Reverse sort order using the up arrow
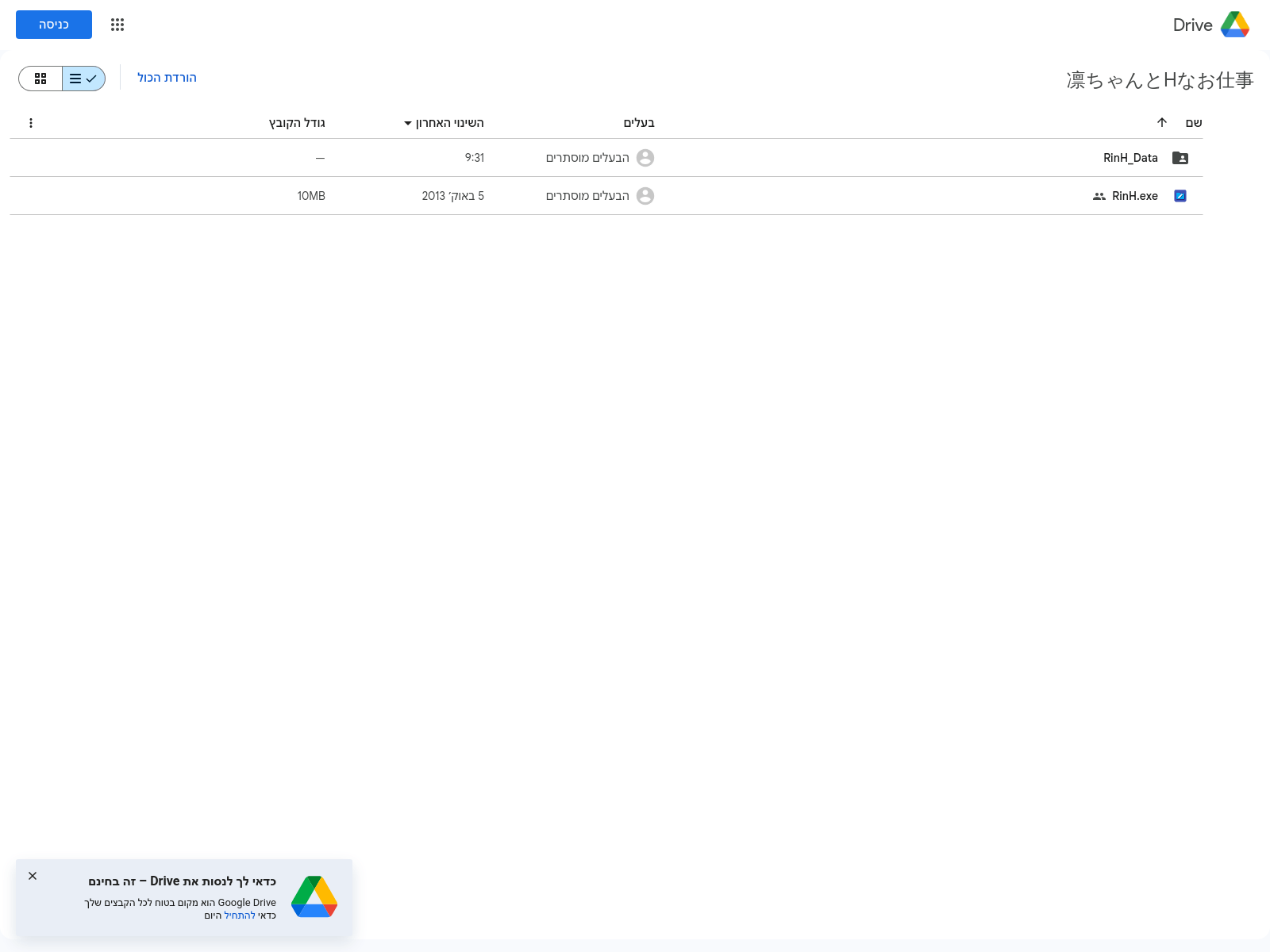Viewport: 1270px width, 952px height. pos(1162,122)
